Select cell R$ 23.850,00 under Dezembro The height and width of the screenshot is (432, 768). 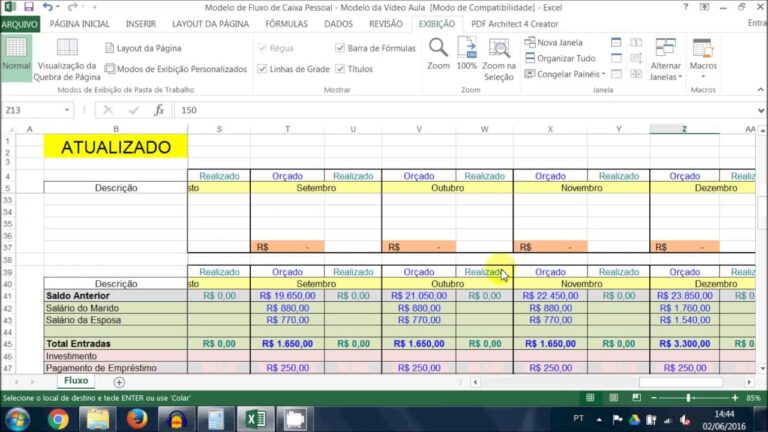coord(684,296)
